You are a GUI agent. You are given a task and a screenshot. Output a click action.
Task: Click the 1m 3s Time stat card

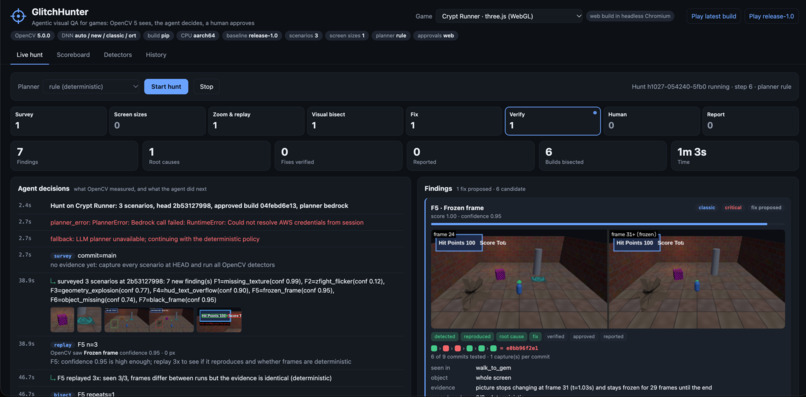pos(735,156)
